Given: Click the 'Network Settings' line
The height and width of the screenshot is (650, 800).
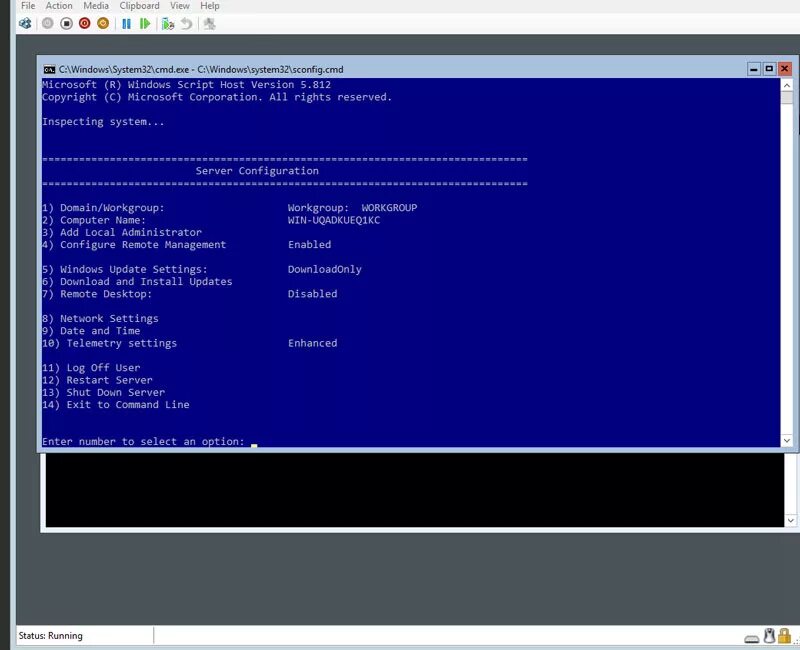Looking at the screenshot, I should point(101,318).
